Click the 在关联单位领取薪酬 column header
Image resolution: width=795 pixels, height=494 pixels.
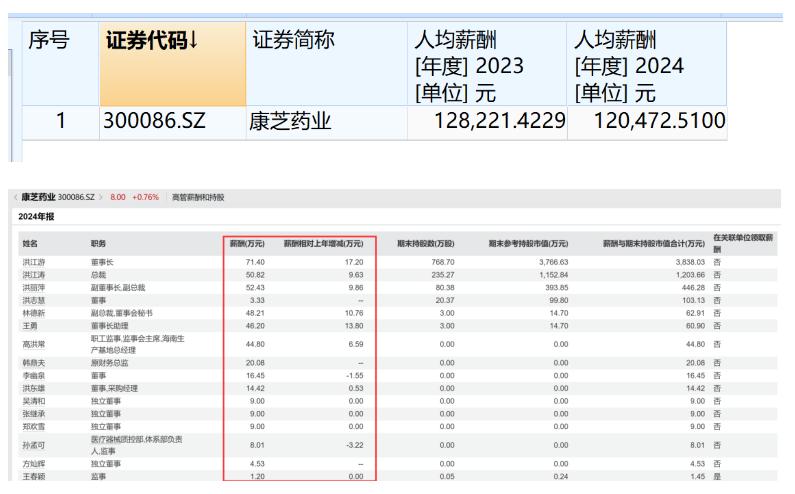tap(743, 243)
